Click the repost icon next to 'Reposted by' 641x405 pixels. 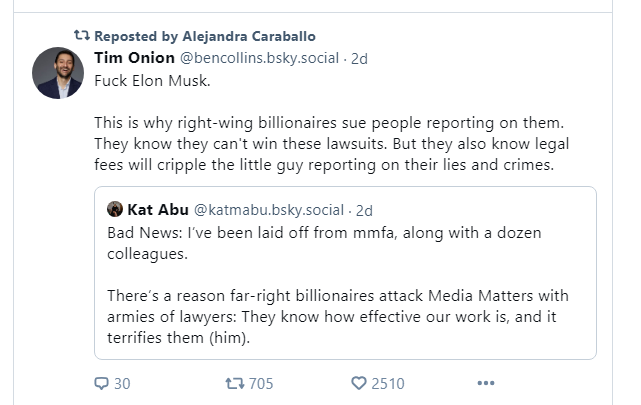point(81,36)
